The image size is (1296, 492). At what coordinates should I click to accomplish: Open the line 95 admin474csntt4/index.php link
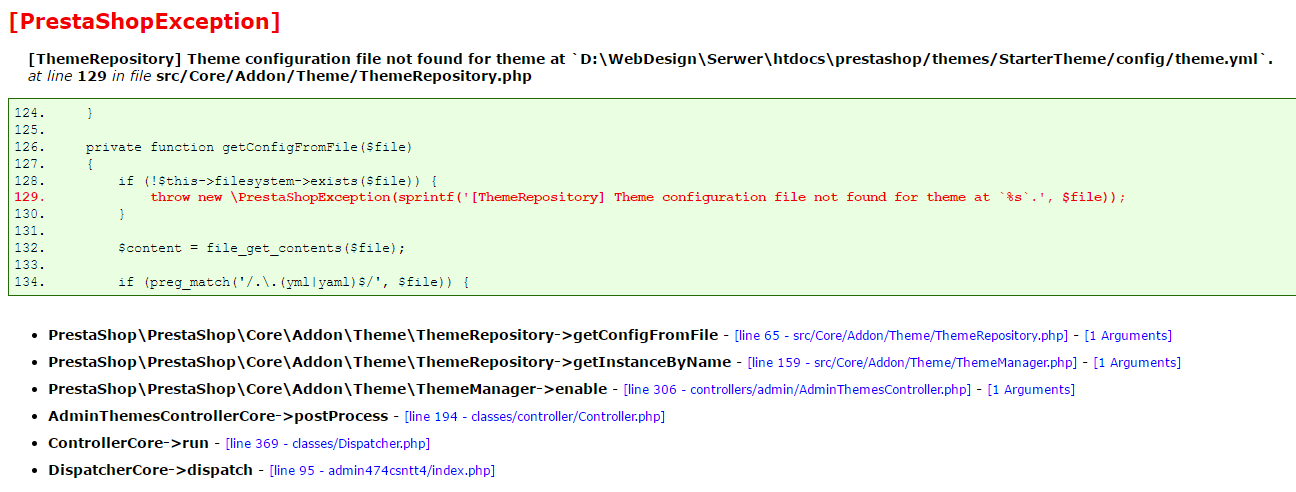[383, 471]
